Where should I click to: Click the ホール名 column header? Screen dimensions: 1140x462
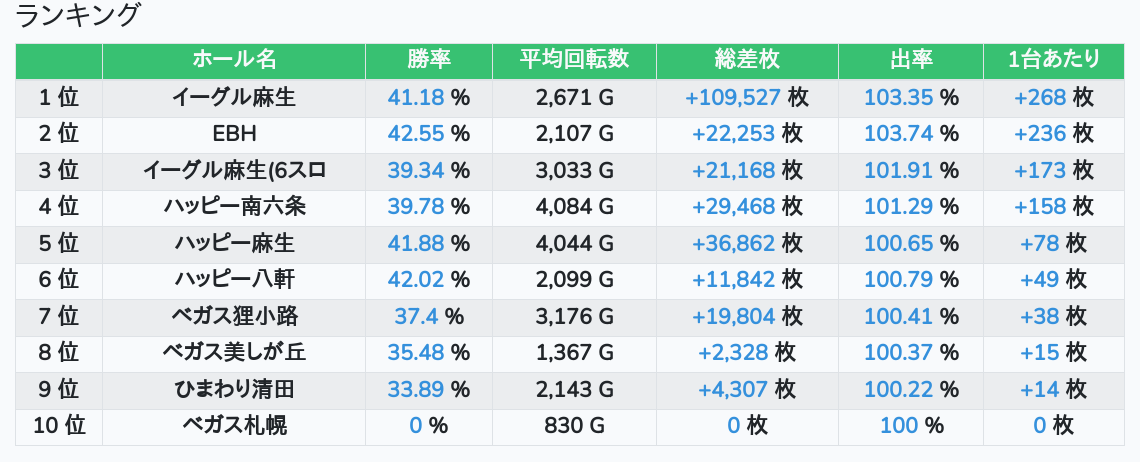point(234,60)
